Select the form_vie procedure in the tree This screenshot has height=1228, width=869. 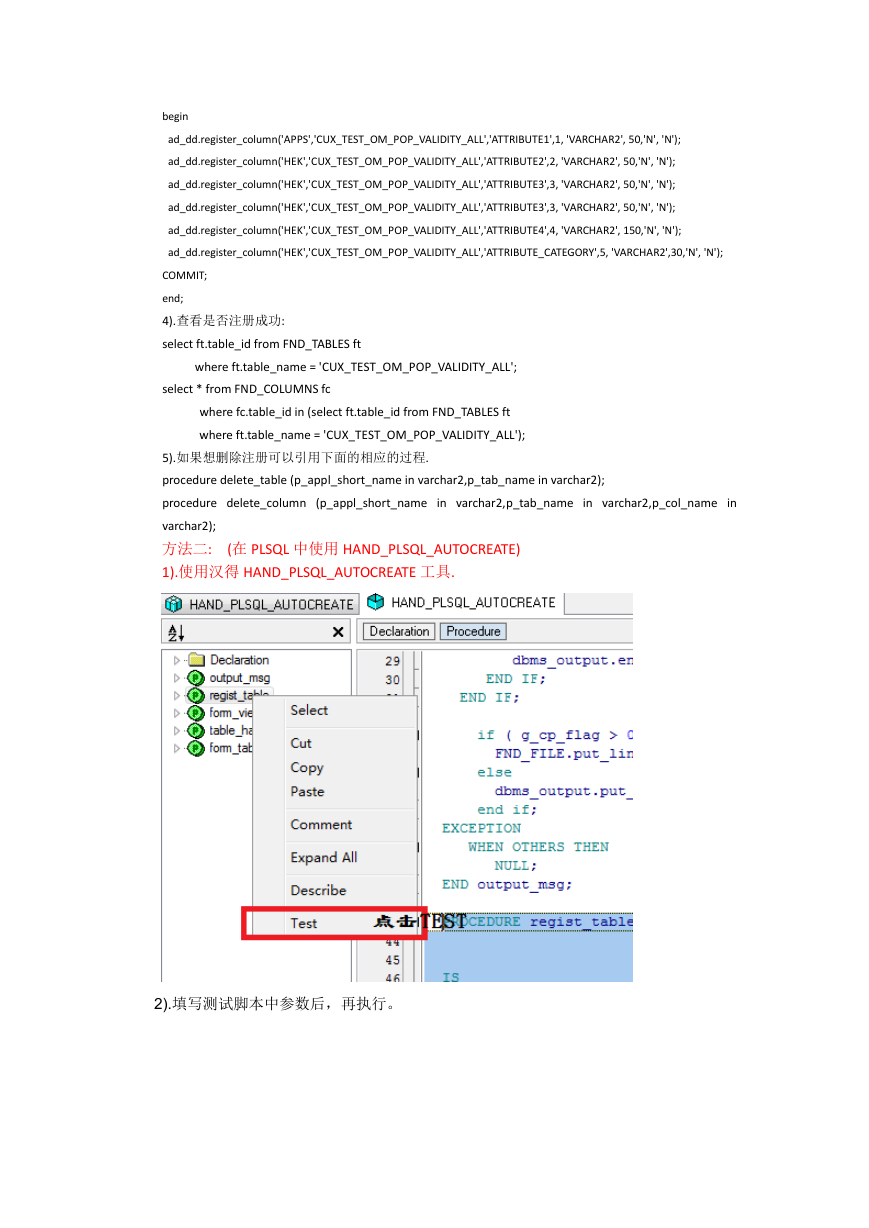pyautogui.click(x=231, y=713)
